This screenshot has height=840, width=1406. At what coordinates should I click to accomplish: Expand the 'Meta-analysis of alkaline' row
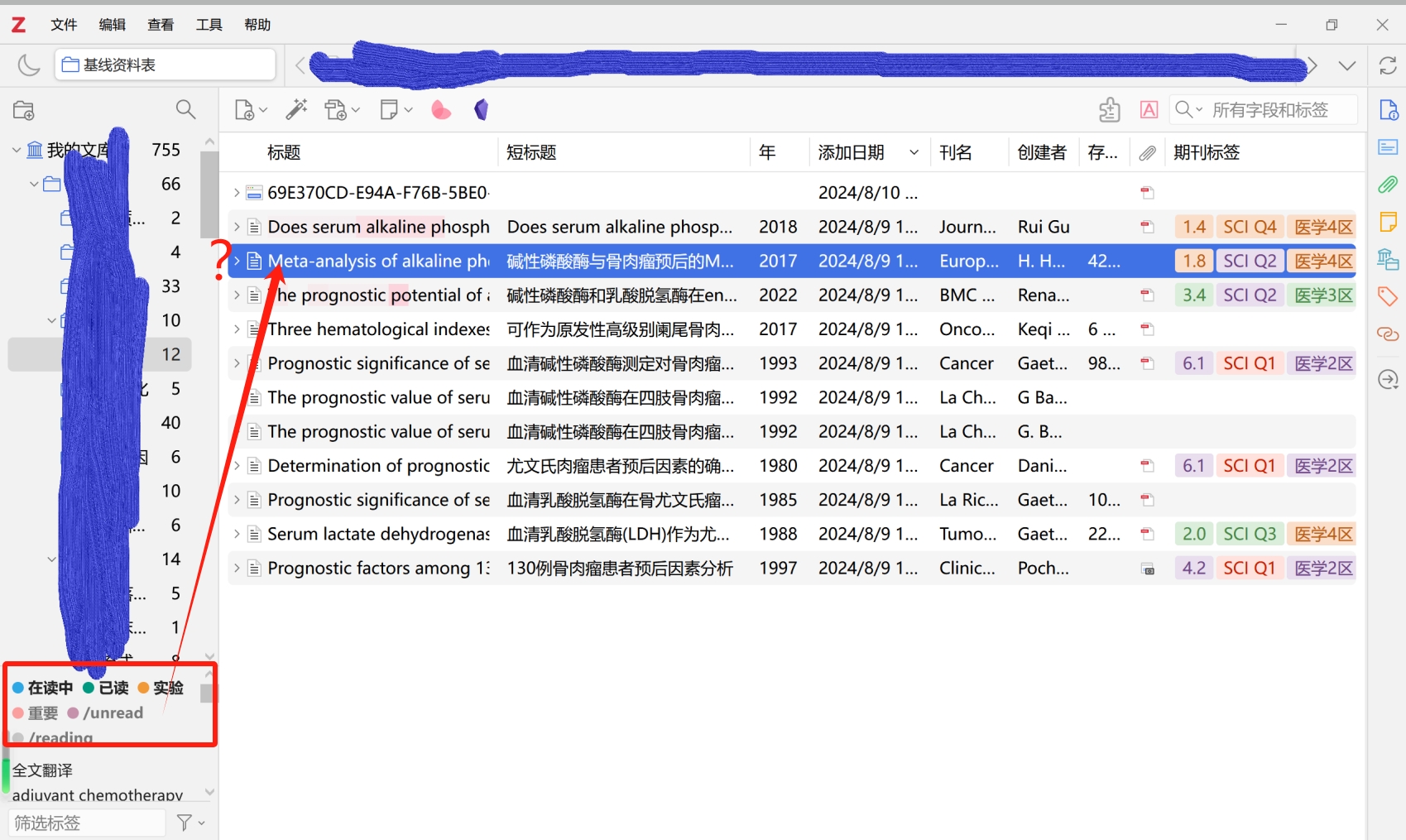click(x=237, y=261)
